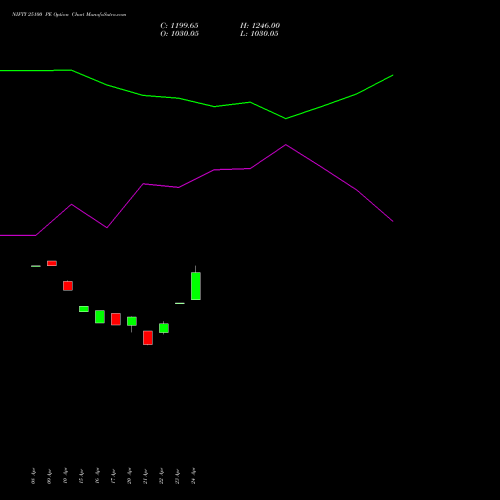Click the 16 Apr date label
The height and width of the screenshot is (500, 500).
[97, 476]
